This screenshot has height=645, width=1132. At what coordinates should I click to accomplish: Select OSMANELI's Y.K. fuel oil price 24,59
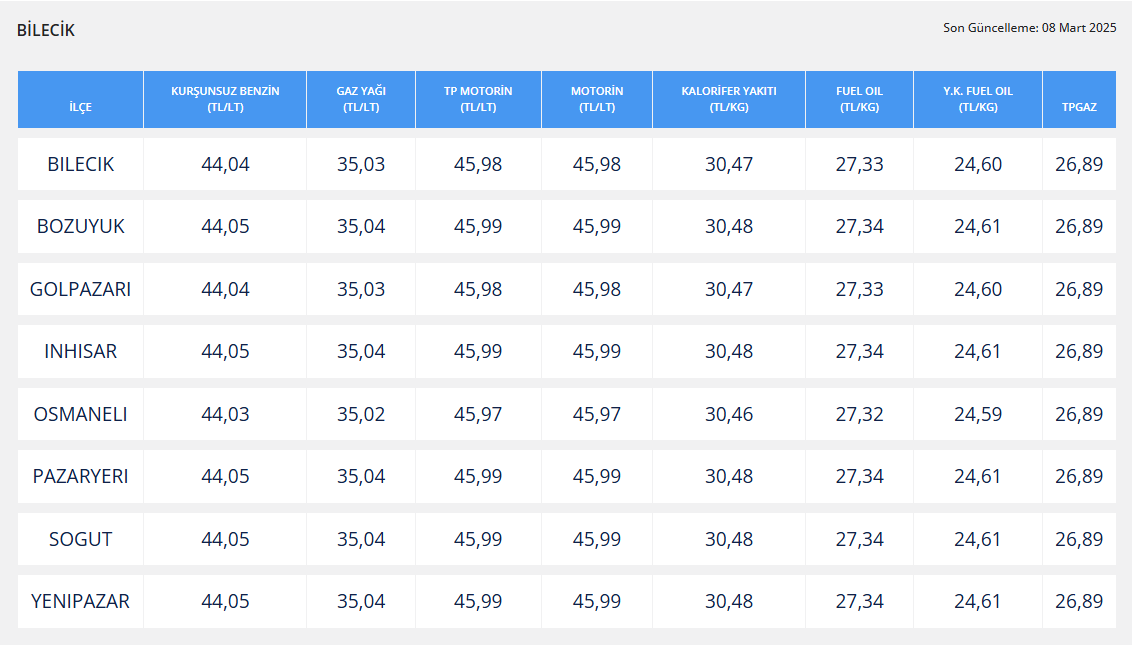977,414
